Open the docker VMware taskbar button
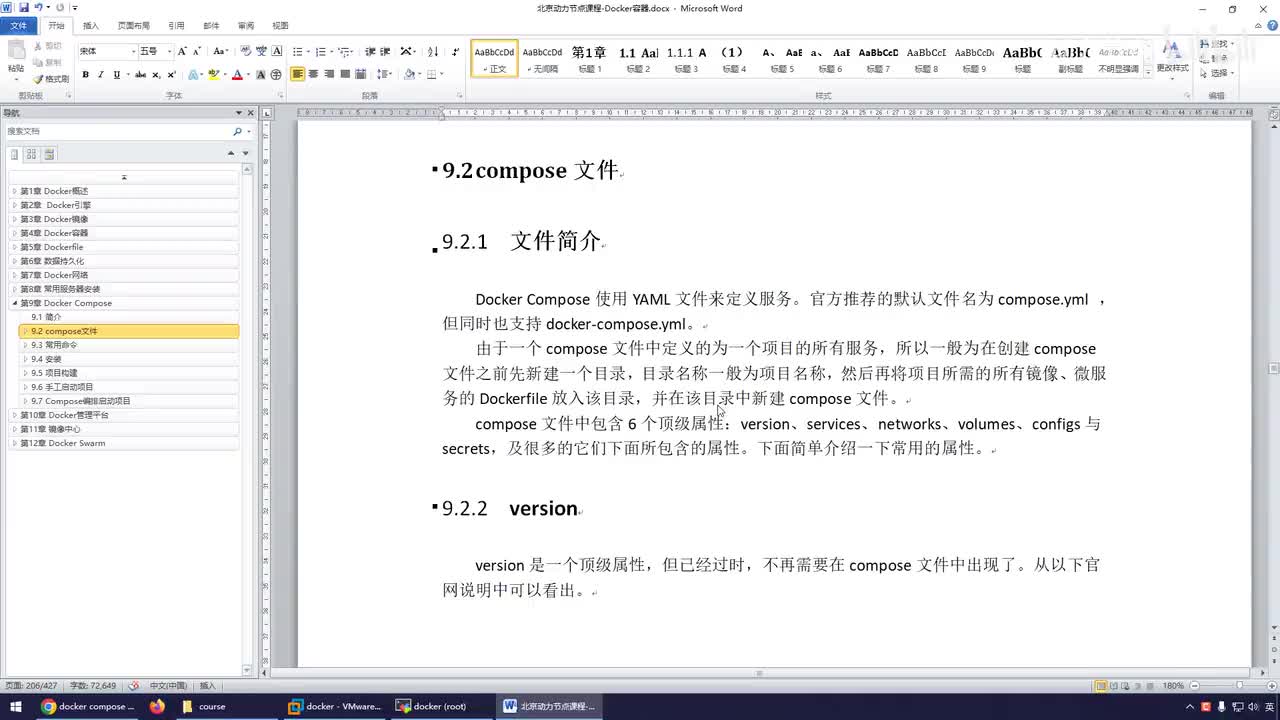The height and width of the screenshot is (720, 1280). (334, 706)
